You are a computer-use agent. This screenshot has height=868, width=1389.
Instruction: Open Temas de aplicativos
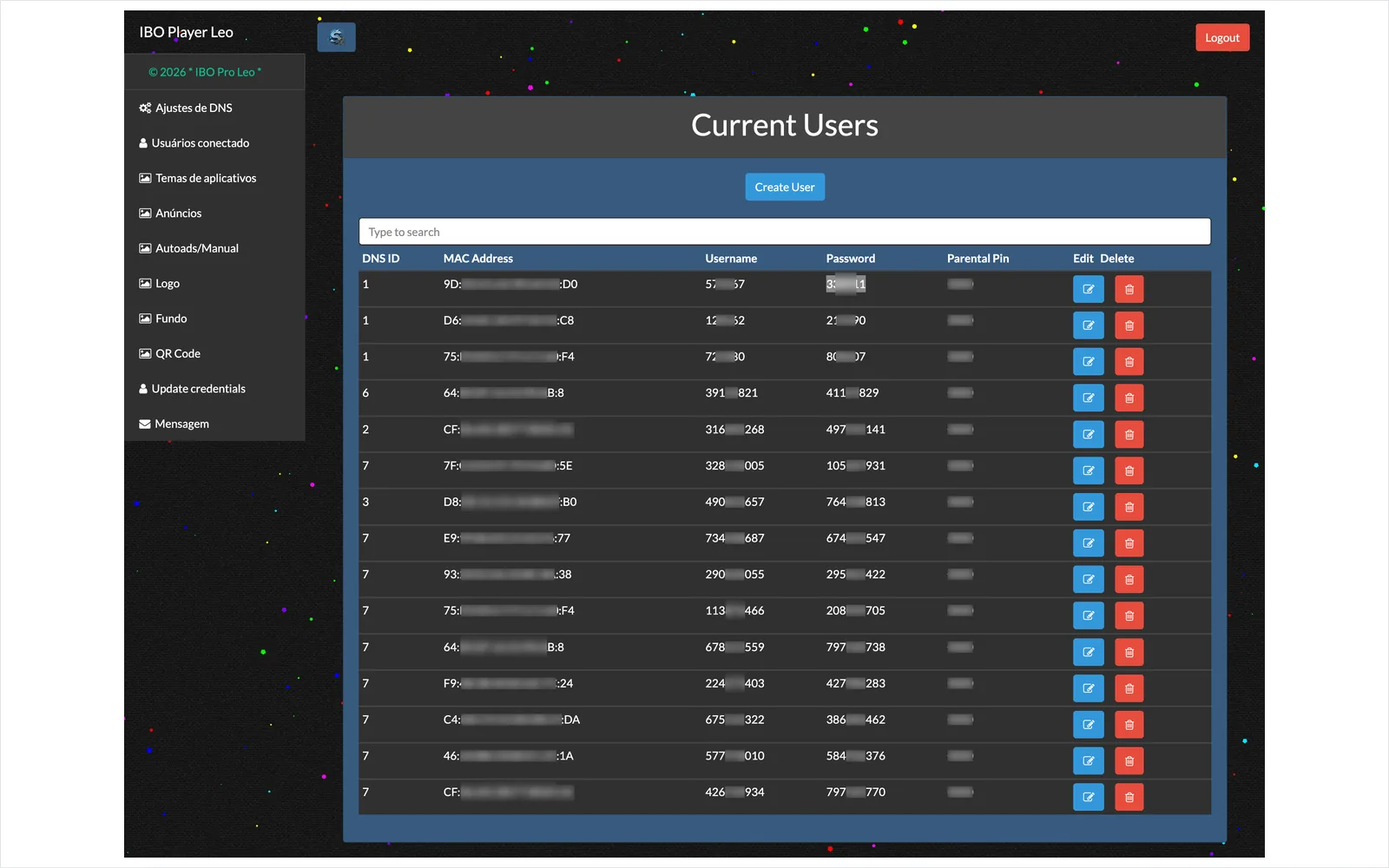pos(214,178)
